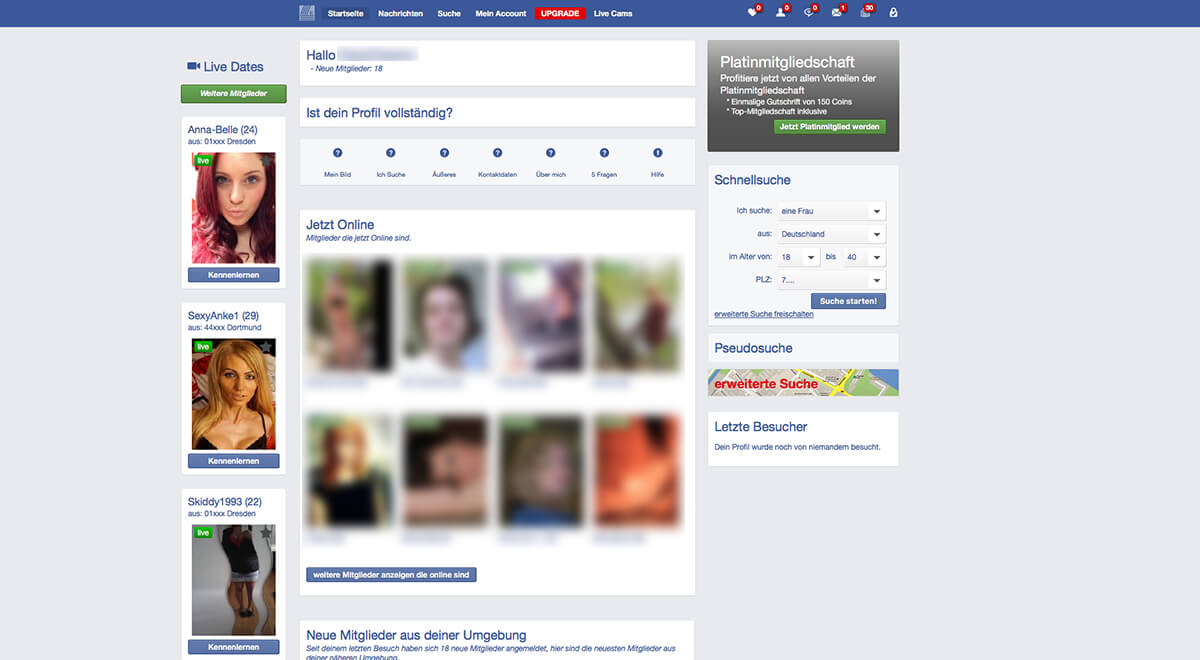Screen dimensions: 1200x660
Task: Open the 5 Fragen profile step
Action: [x=604, y=174]
